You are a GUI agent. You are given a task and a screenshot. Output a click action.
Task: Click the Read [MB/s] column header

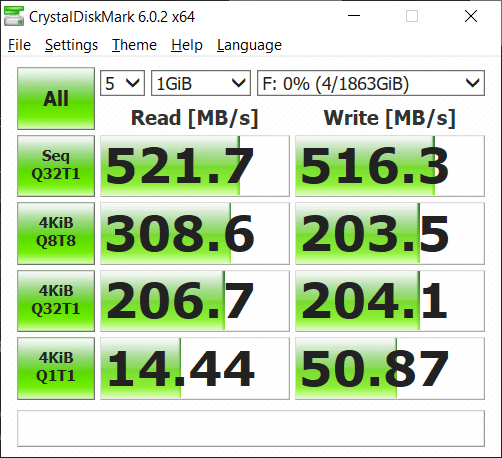pyautogui.click(x=195, y=118)
